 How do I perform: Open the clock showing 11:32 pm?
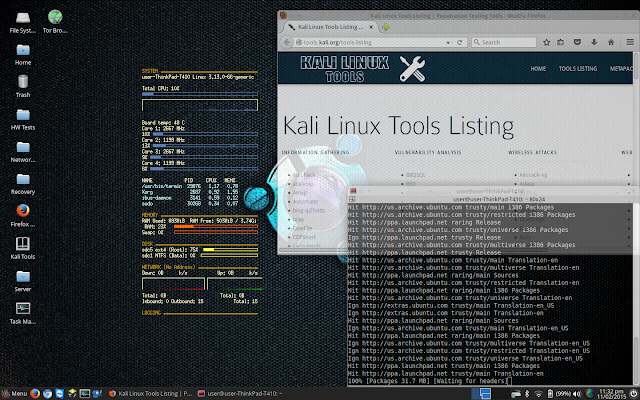pyautogui.click(x=610, y=393)
